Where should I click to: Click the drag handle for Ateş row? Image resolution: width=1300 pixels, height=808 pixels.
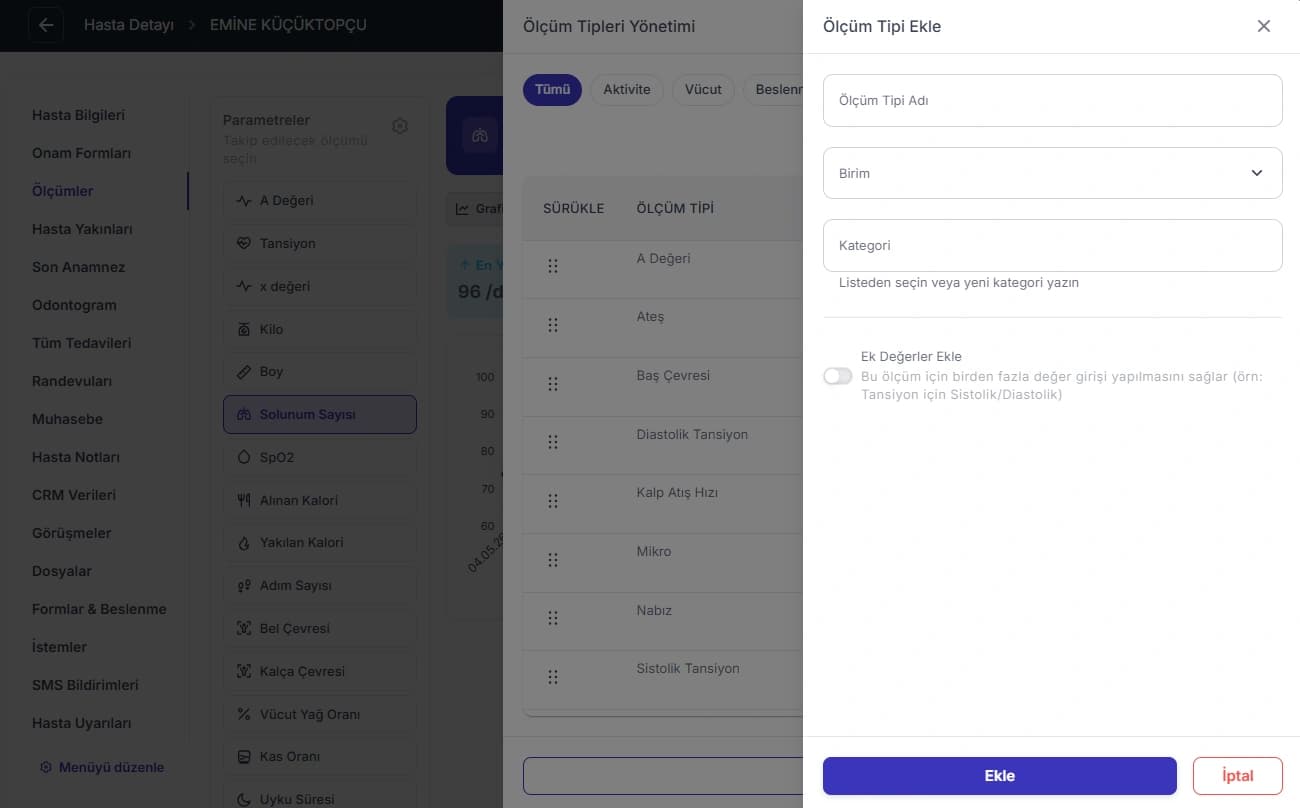coord(553,325)
